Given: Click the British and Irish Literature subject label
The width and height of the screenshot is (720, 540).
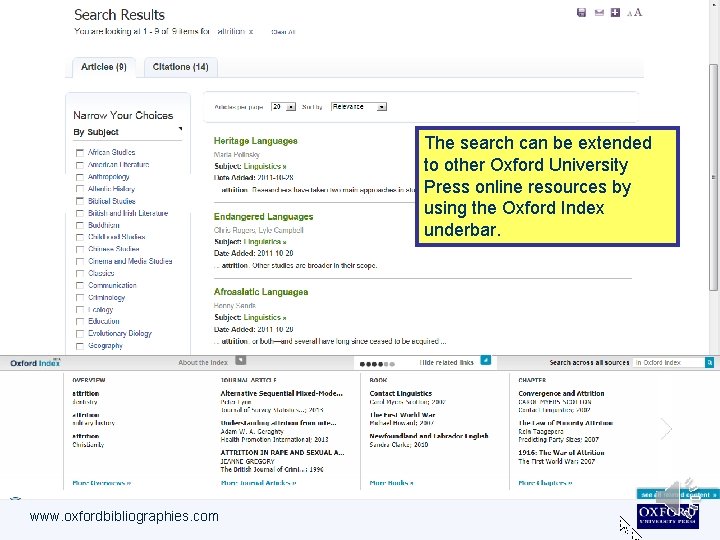Looking at the screenshot, I should [128, 213].
